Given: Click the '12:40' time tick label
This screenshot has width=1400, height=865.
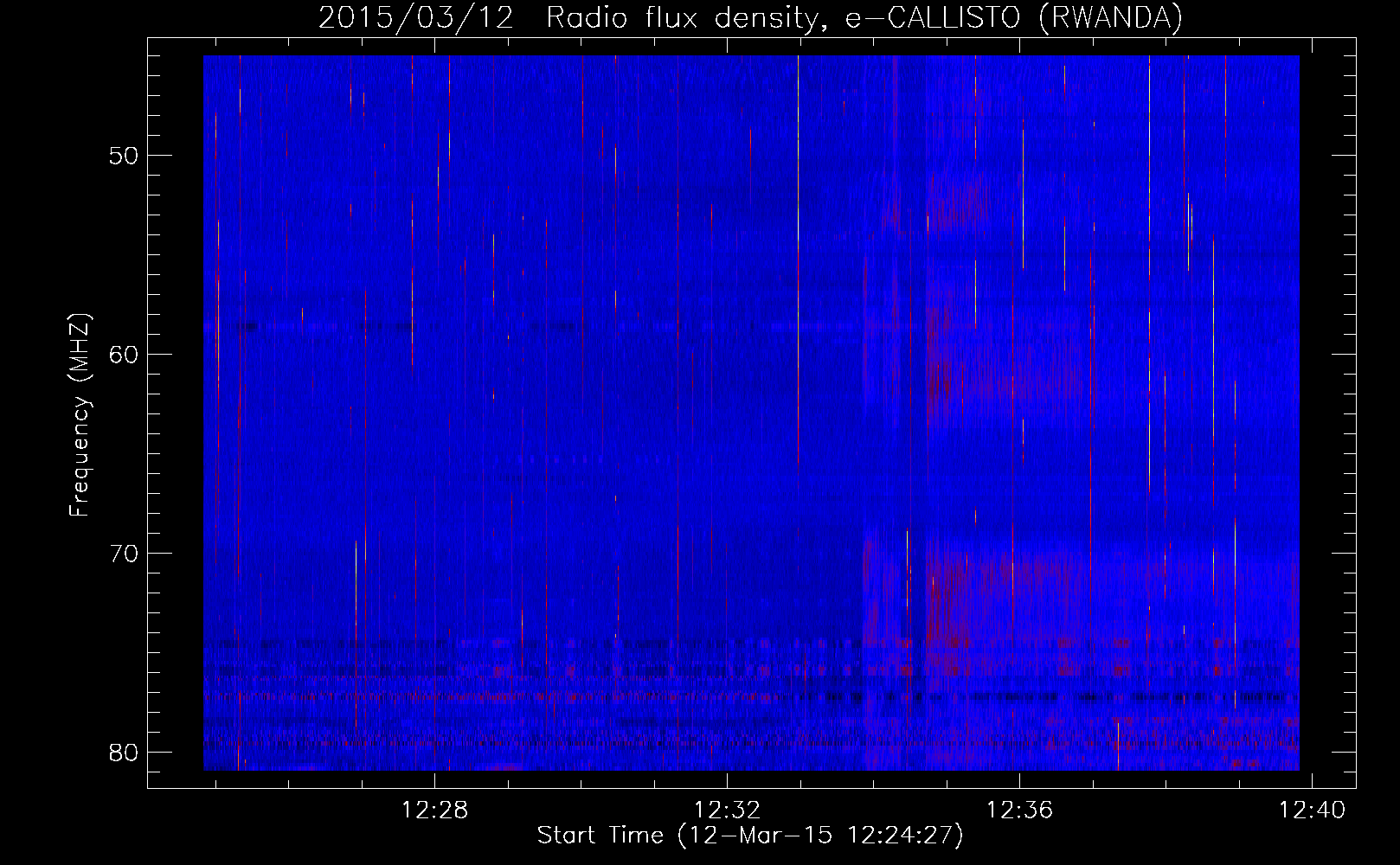Looking at the screenshot, I should coord(1313,810).
